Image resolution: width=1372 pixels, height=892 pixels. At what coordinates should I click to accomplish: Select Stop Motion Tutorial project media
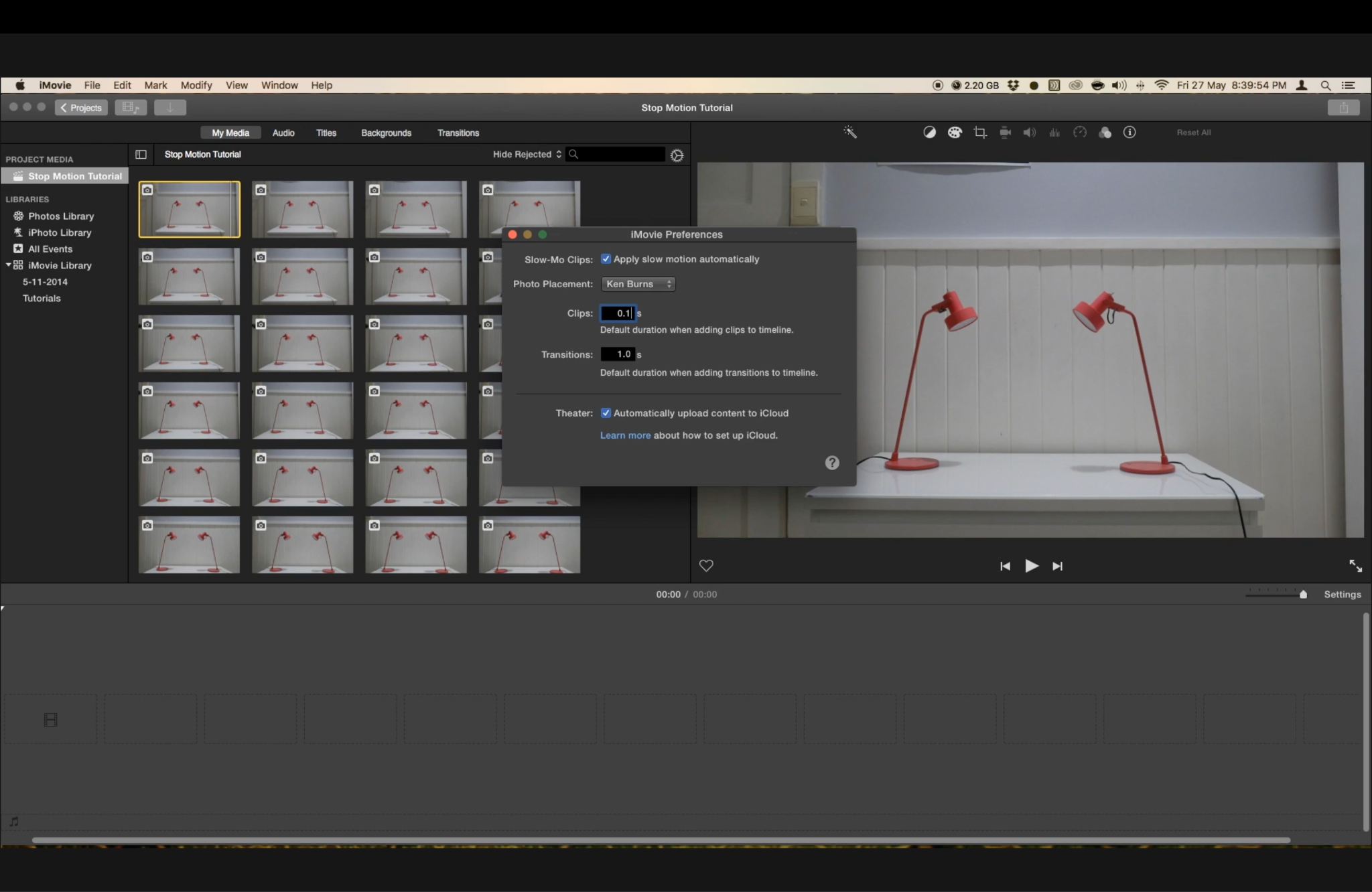click(64, 176)
